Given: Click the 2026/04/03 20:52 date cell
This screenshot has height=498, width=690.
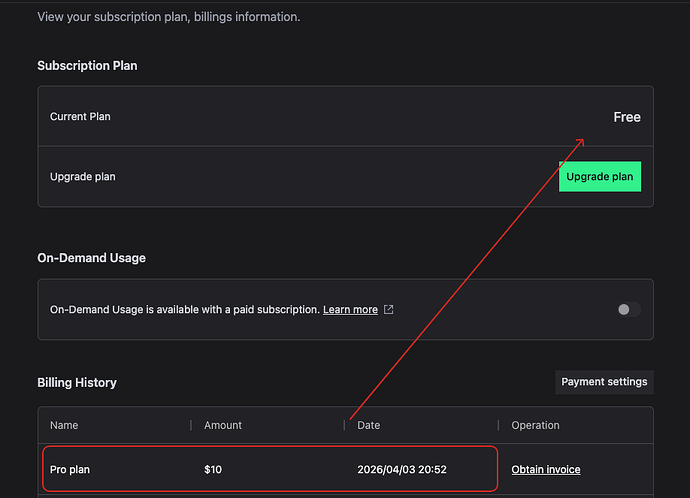Looking at the screenshot, I should tap(402, 469).
